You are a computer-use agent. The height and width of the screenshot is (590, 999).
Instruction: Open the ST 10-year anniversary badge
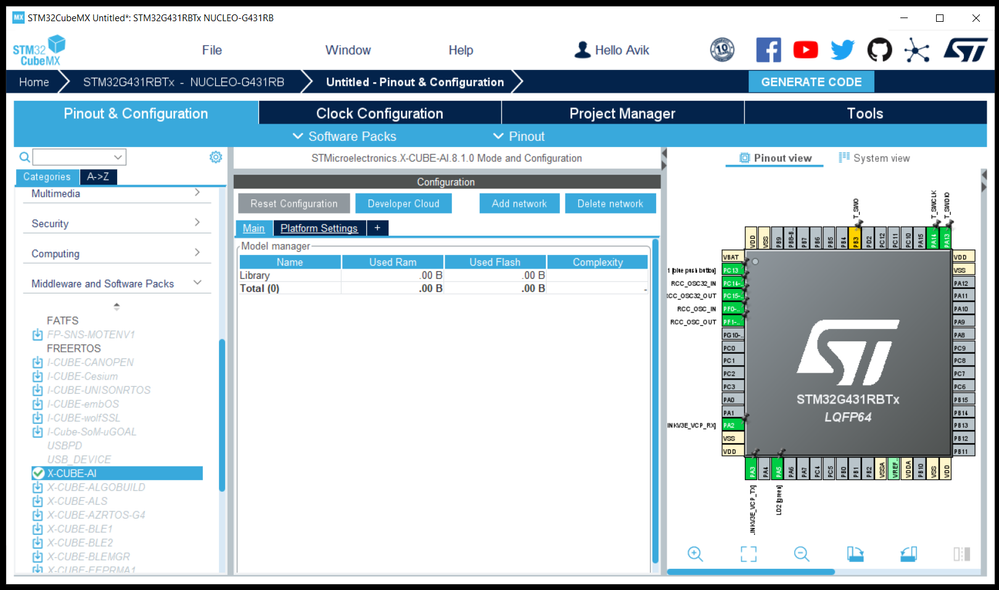point(722,50)
